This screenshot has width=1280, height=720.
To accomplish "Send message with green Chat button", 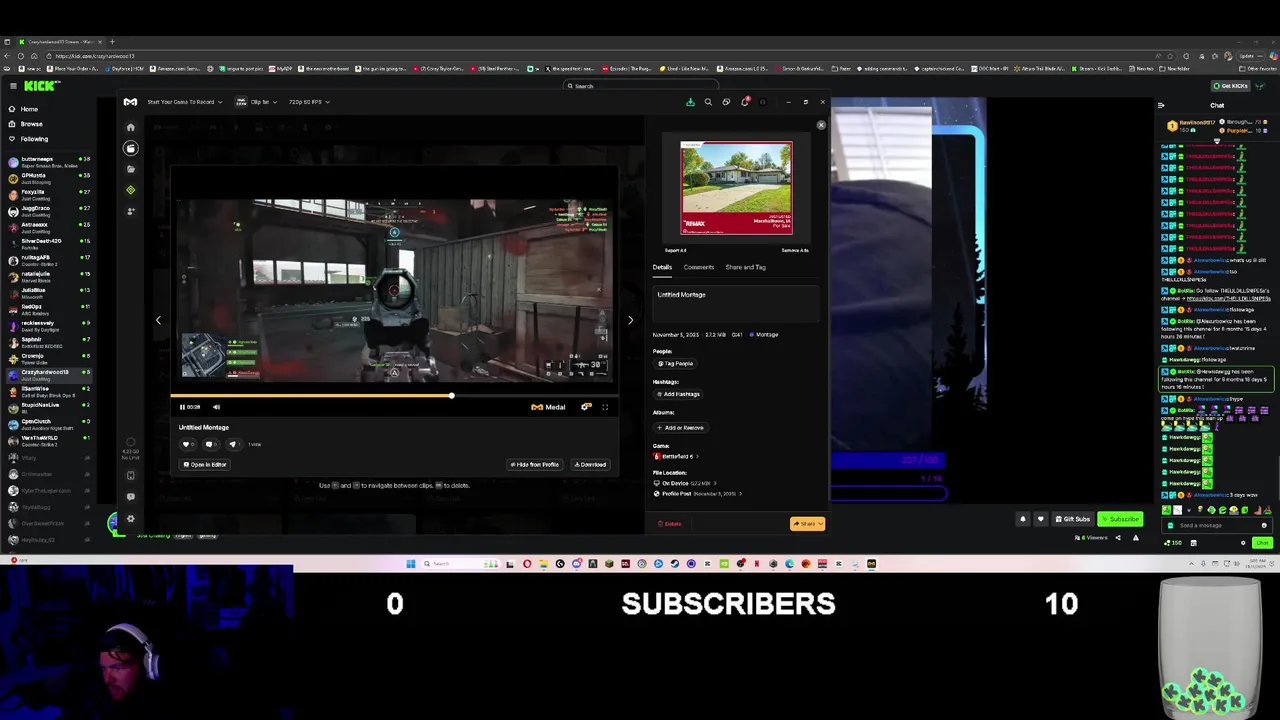I will pos(1262,543).
